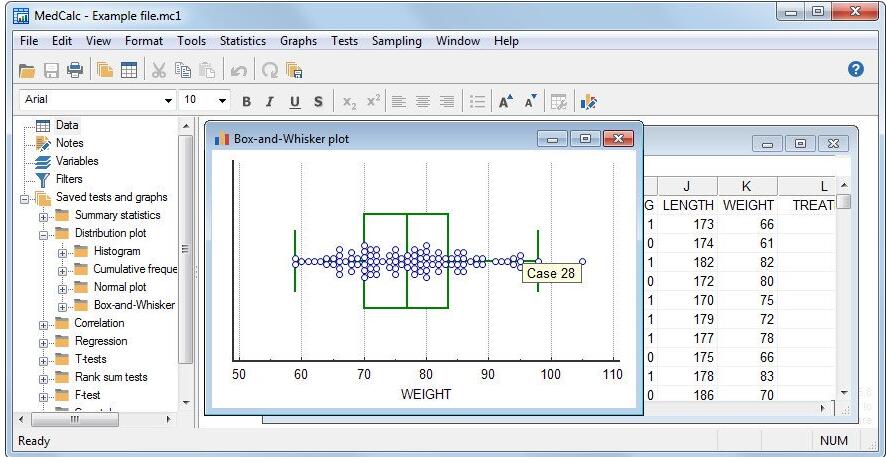The width and height of the screenshot is (886, 457).
Task: Open the font size 10 dropdown
Action: [222, 101]
